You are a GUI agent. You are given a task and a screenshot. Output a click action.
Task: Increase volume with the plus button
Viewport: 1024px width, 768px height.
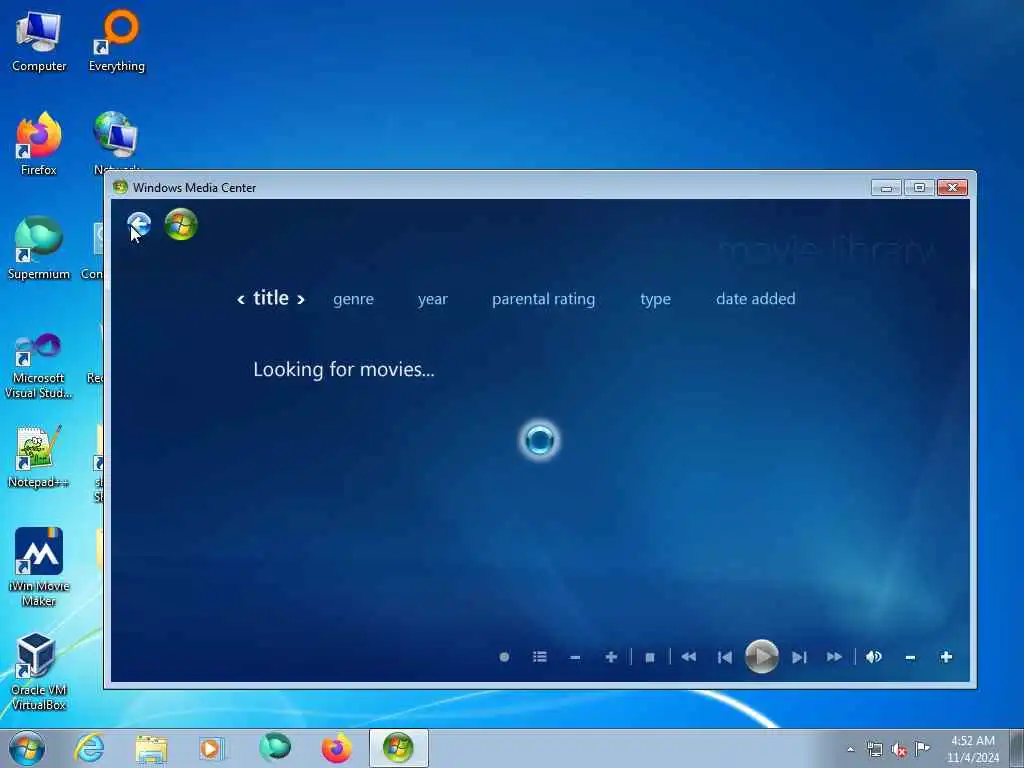coord(946,657)
